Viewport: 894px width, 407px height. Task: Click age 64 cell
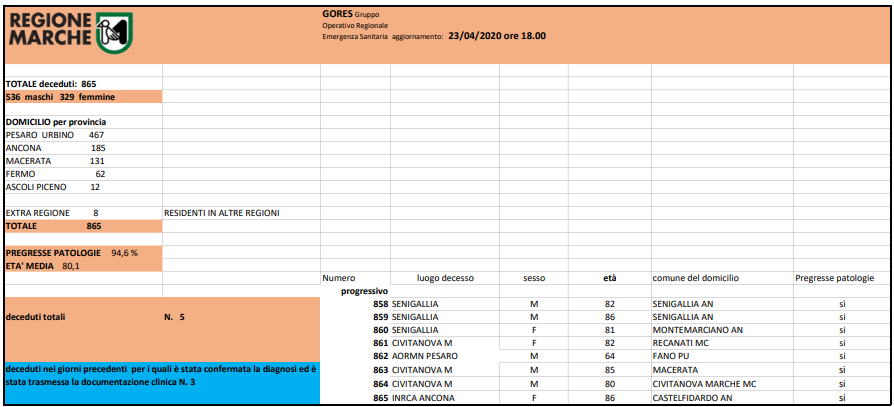(x=610, y=356)
